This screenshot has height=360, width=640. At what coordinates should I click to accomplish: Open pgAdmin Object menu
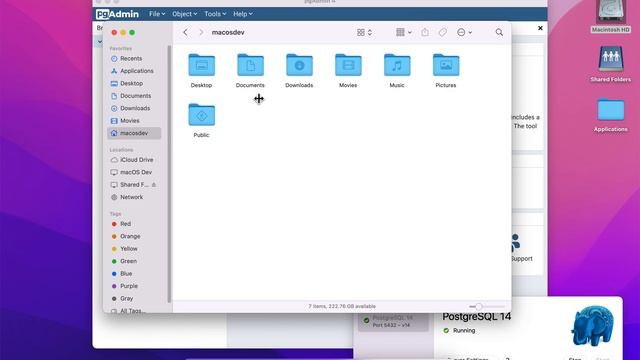coord(184,14)
